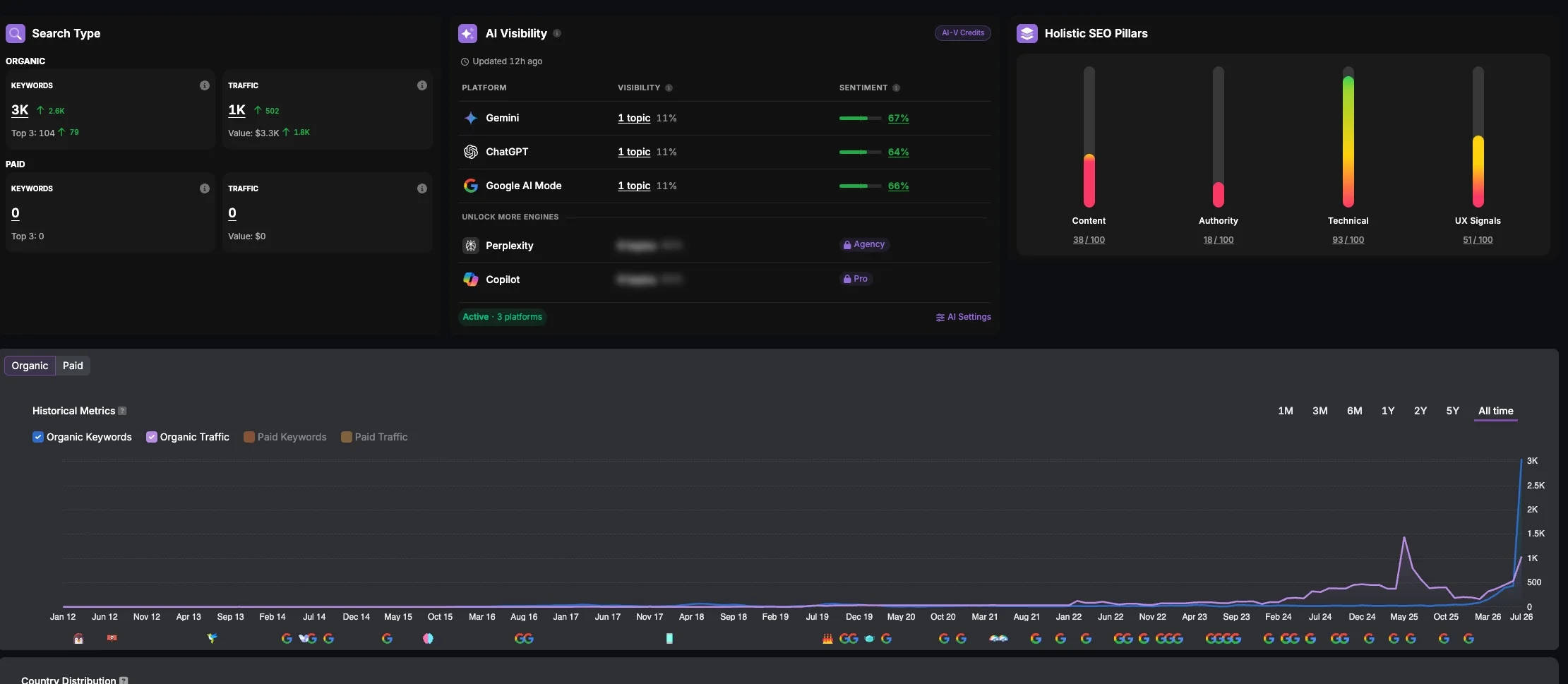1568x684 pixels.
Task: Select the 1Y time range
Action: 1388,411
